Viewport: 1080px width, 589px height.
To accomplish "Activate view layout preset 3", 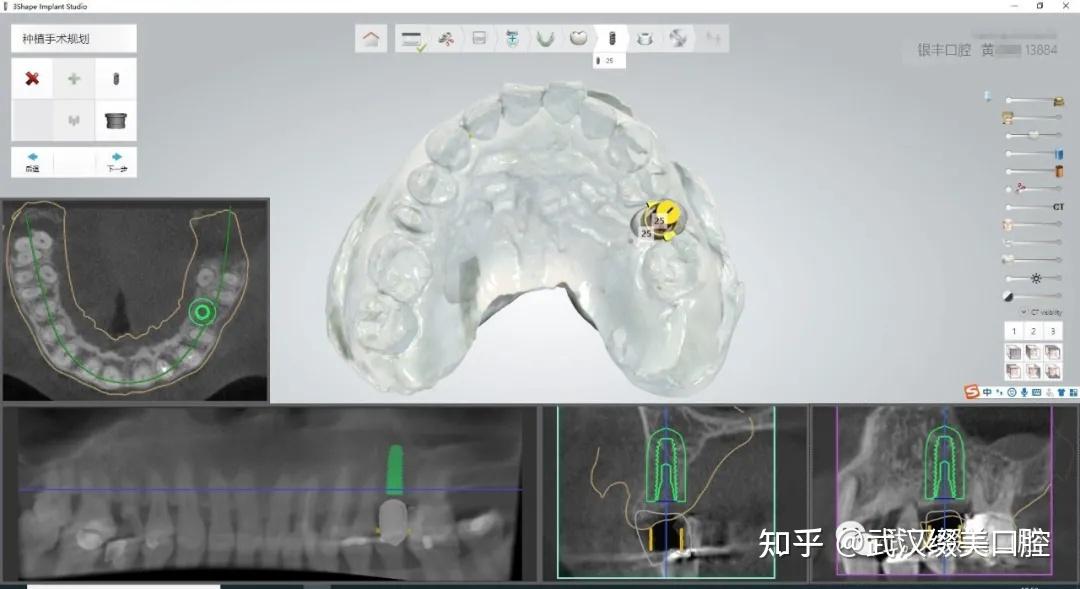I will [x=1053, y=330].
